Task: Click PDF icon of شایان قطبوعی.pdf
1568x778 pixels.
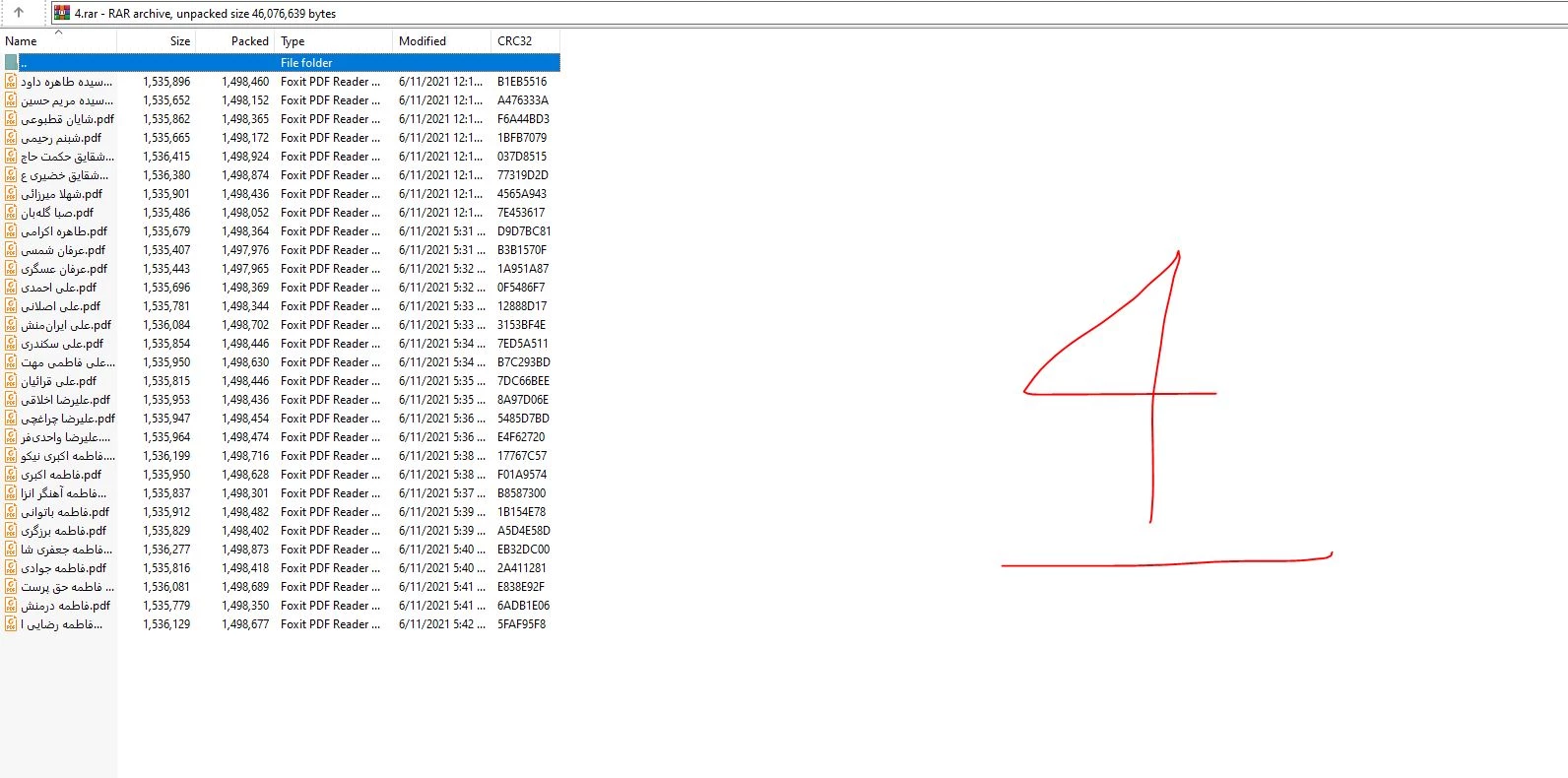Action: coord(11,119)
